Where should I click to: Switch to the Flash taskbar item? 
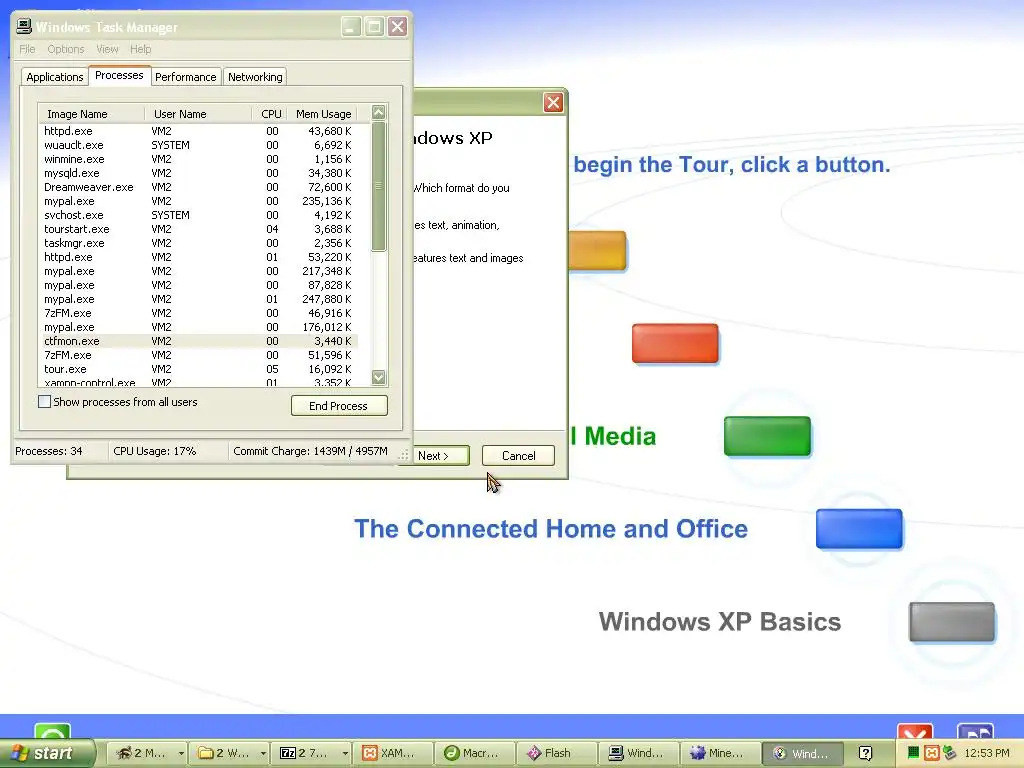(555, 753)
